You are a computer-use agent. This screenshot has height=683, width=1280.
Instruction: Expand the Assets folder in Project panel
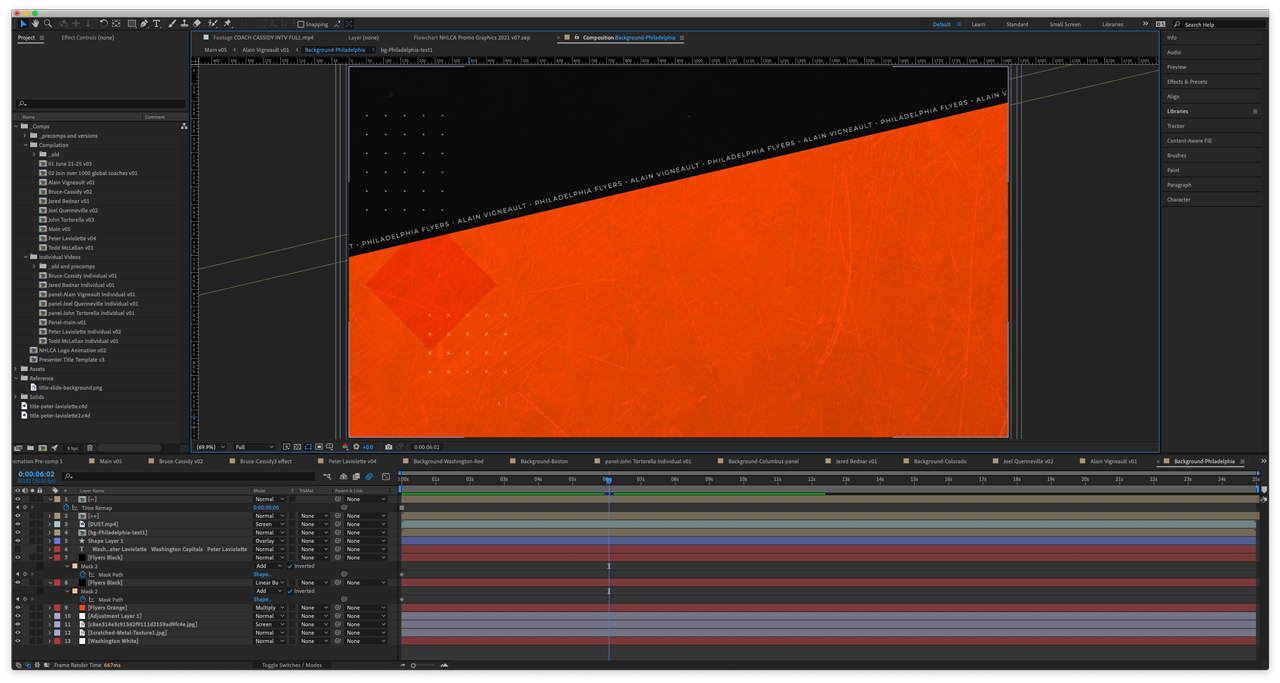pos(16,369)
